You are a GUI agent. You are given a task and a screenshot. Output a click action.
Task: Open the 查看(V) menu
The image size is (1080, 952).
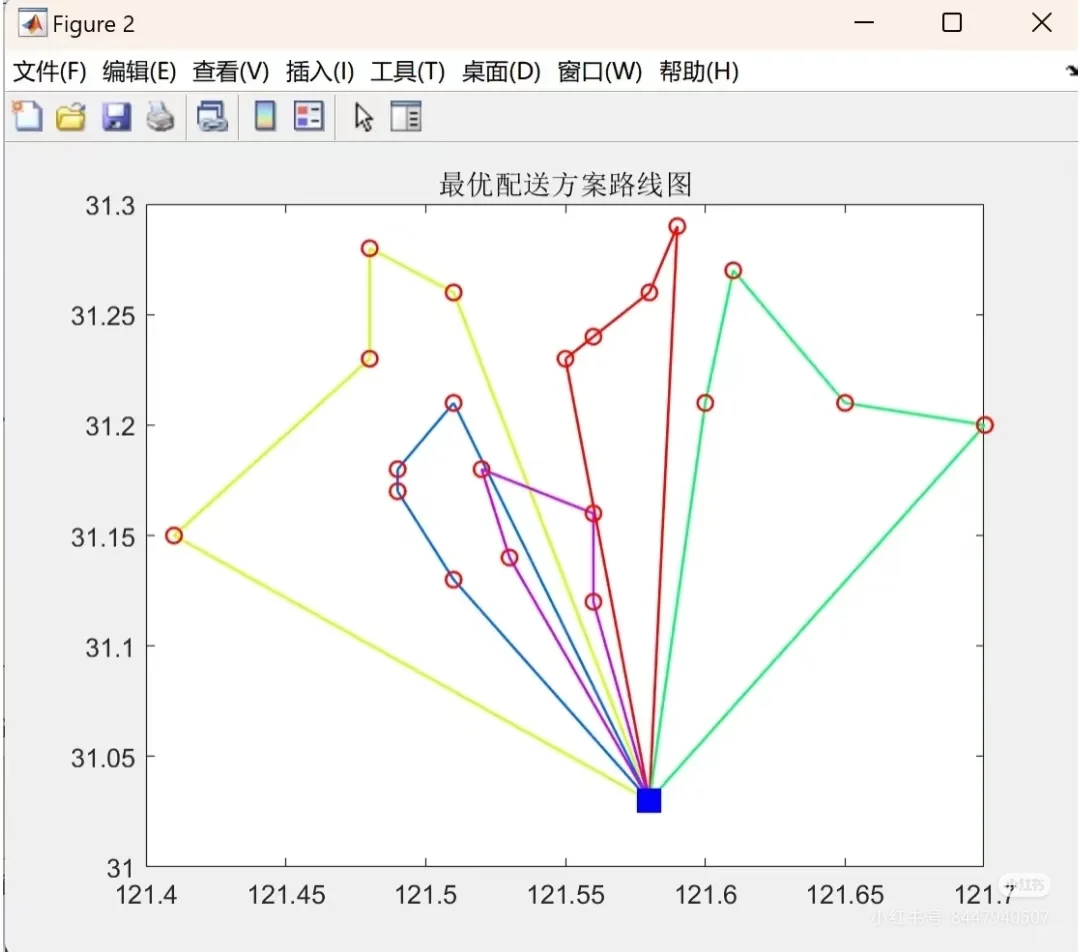click(231, 72)
